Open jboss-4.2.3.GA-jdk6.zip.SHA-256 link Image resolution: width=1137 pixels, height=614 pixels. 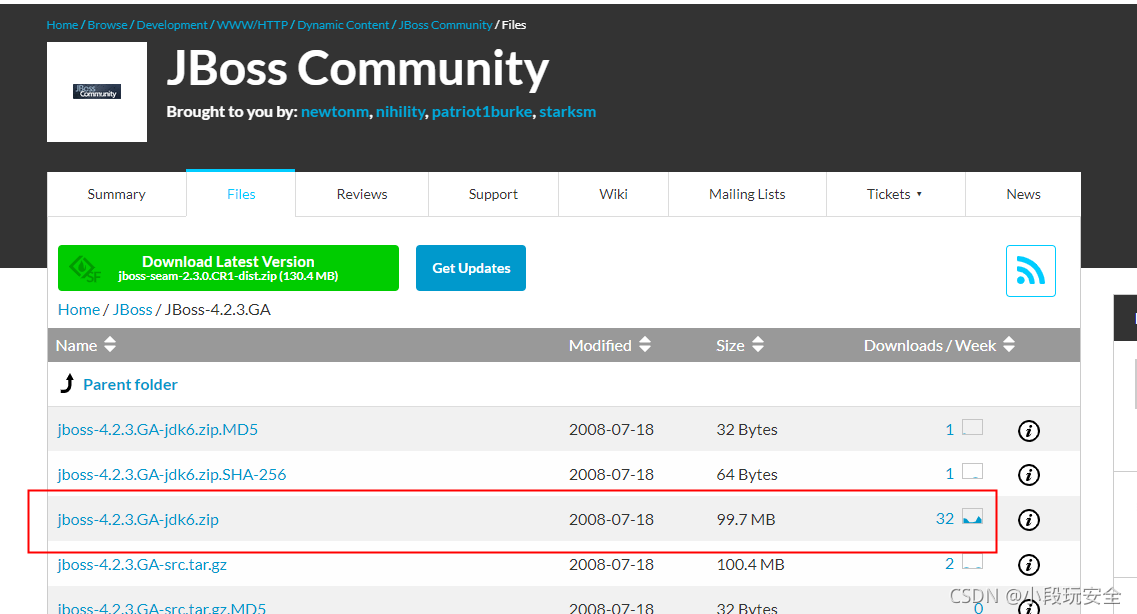click(172, 475)
